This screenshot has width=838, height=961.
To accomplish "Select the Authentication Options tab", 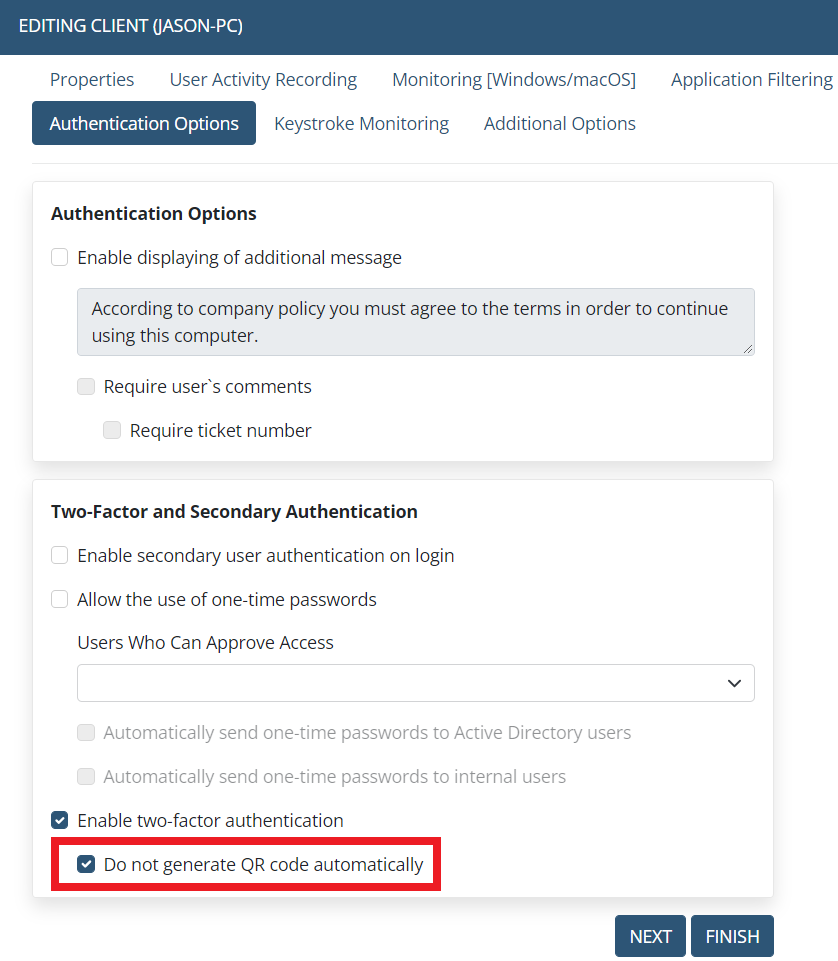I will point(144,124).
